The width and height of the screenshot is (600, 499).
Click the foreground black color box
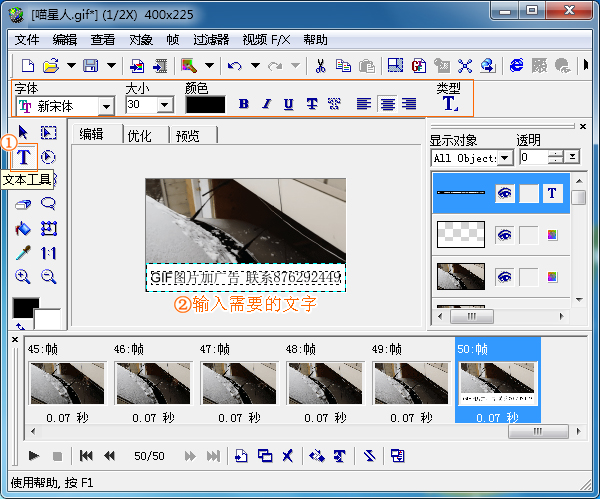pos(26,307)
